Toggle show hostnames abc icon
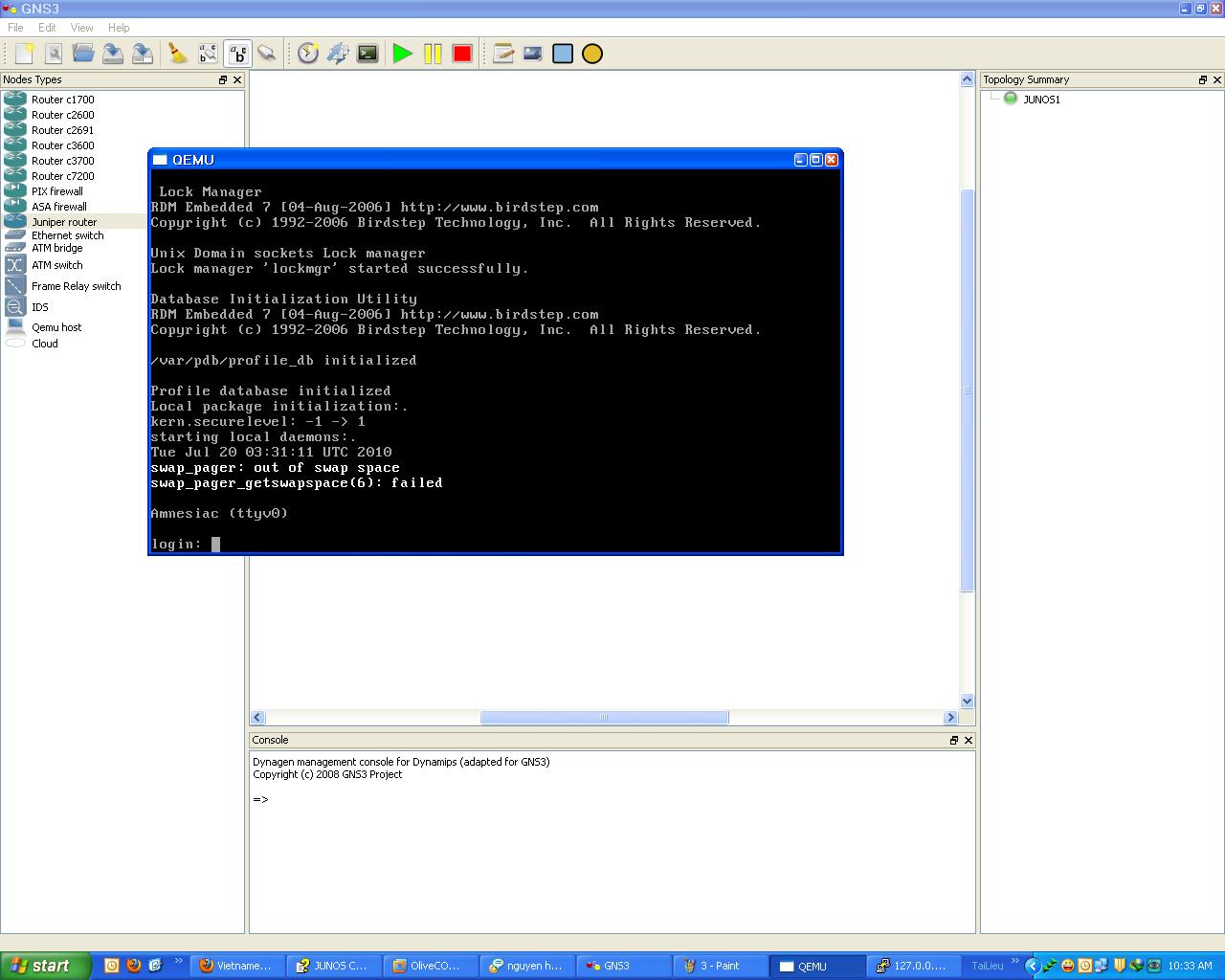 tap(237, 54)
